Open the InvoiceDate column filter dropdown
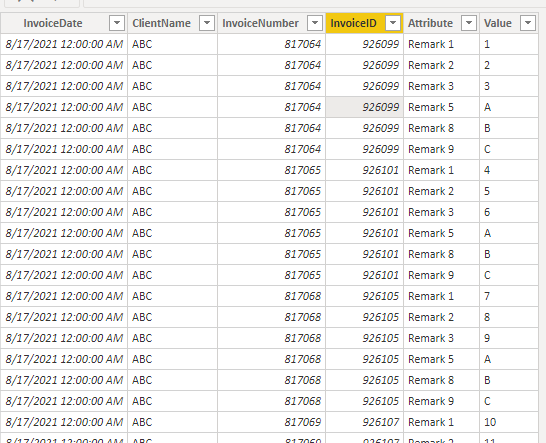This screenshot has width=546, height=443. (117, 23)
